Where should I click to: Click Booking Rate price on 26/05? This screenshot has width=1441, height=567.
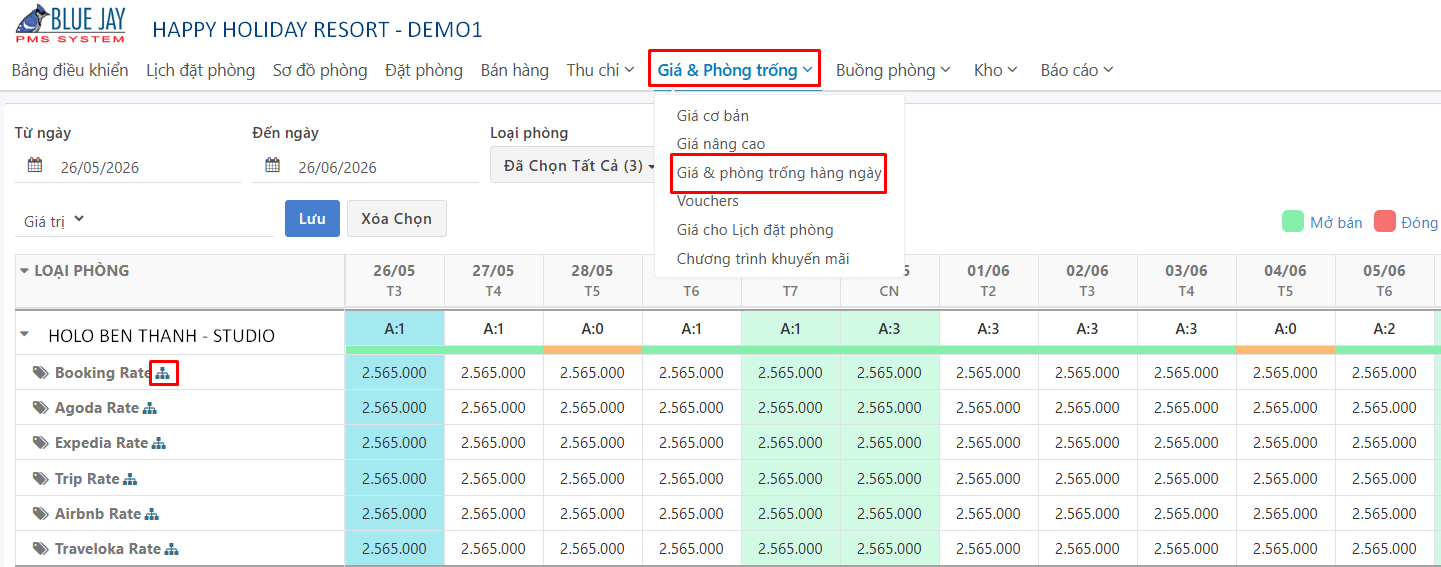(394, 373)
